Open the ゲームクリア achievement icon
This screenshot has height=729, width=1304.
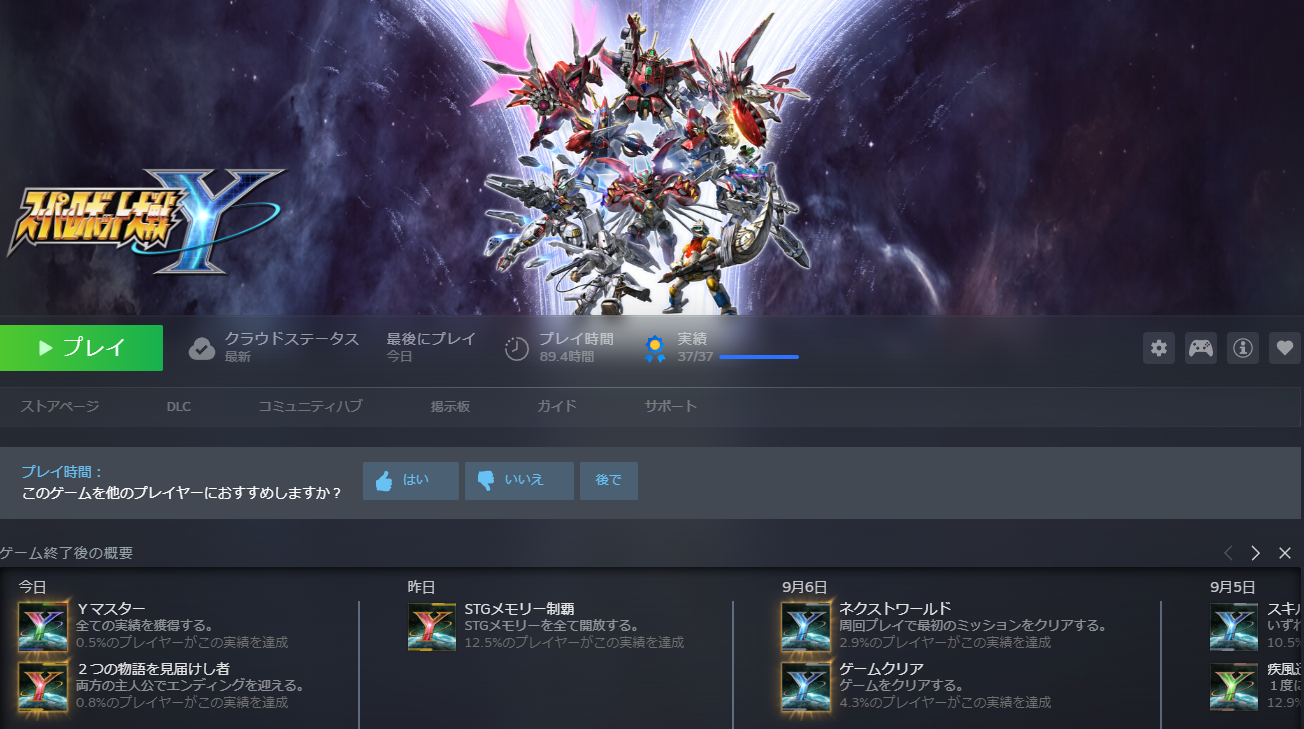(x=806, y=687)
